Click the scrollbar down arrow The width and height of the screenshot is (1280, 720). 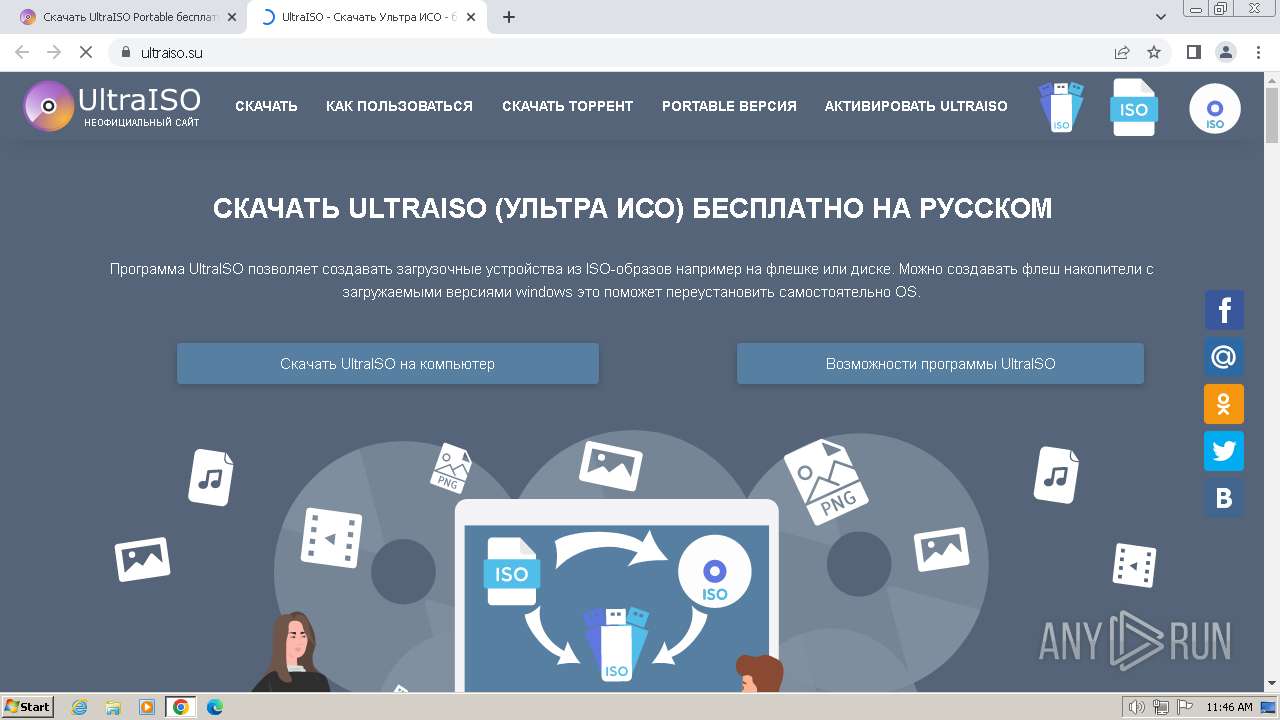tap(1272, 684)
